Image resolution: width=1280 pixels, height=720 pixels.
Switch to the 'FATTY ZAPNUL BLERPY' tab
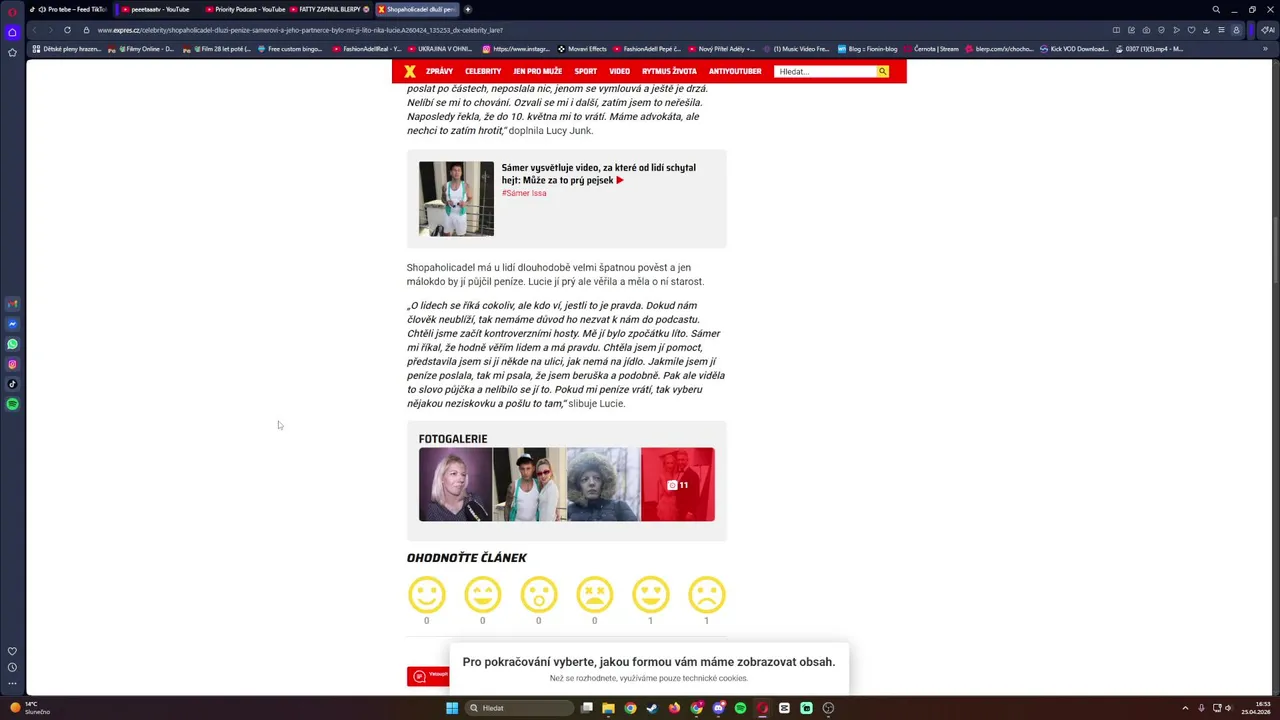pos(329,9)
